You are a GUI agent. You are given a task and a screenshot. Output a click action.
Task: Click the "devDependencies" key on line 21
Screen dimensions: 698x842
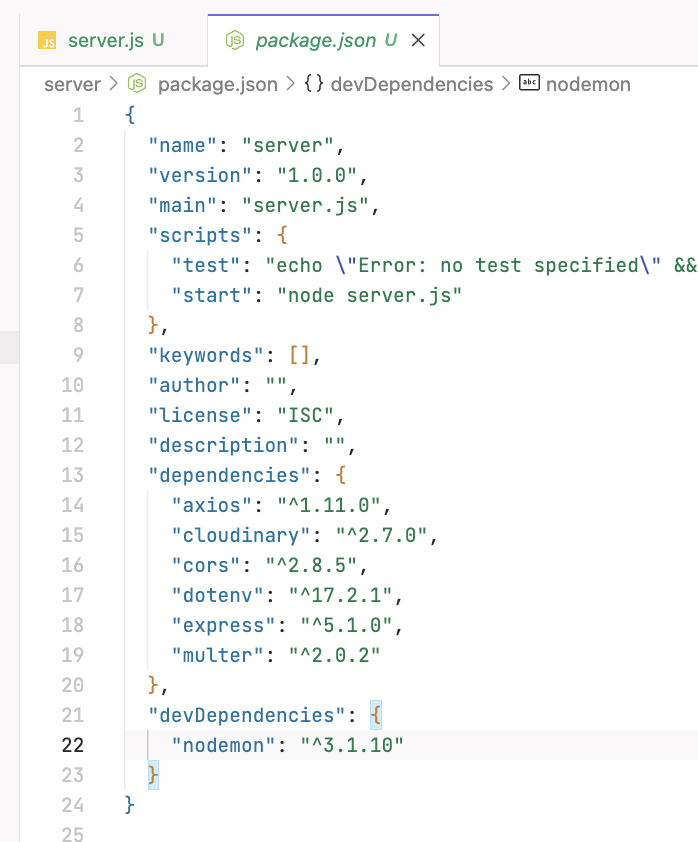point(246,715)
